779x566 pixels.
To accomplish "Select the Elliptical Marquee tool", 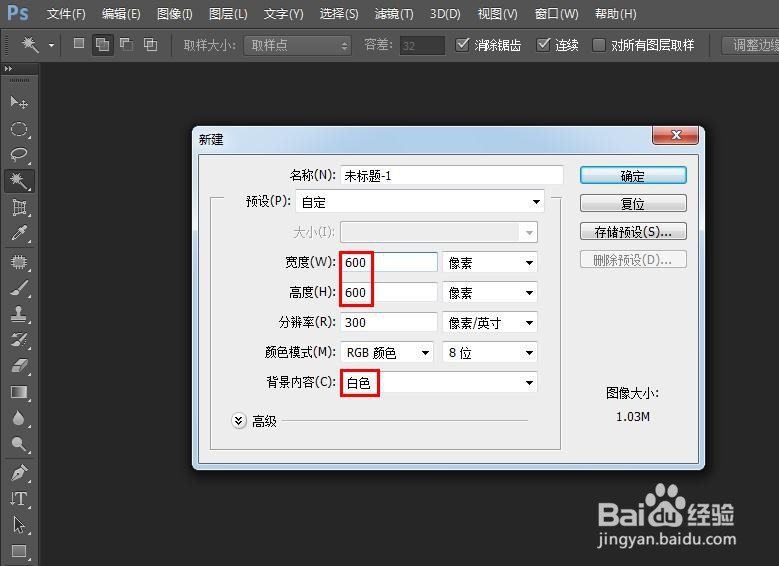I will click(x=19, y=129).
